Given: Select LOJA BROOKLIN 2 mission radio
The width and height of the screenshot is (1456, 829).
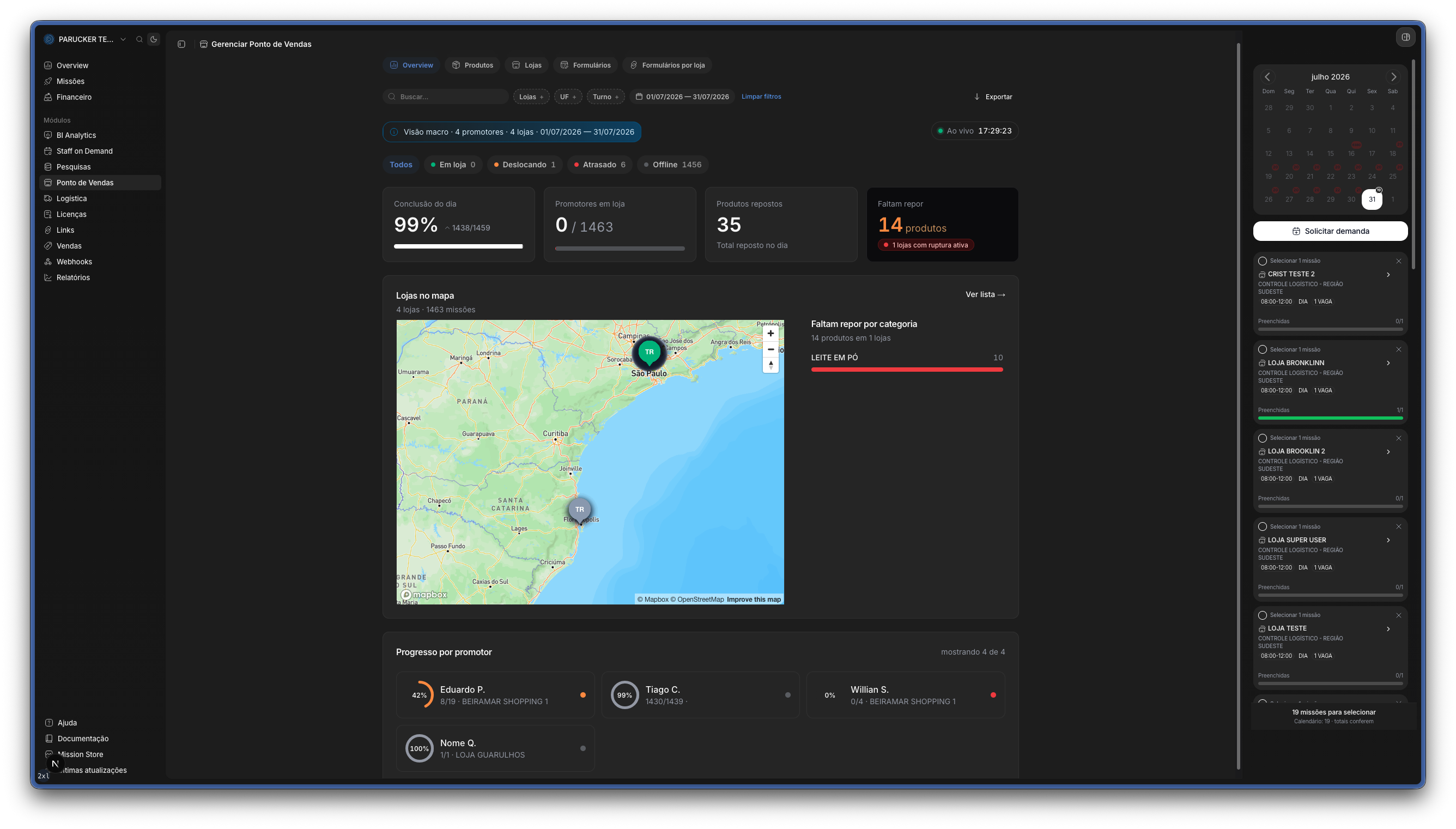Looking at the screenshot, I should [1263, 438].
